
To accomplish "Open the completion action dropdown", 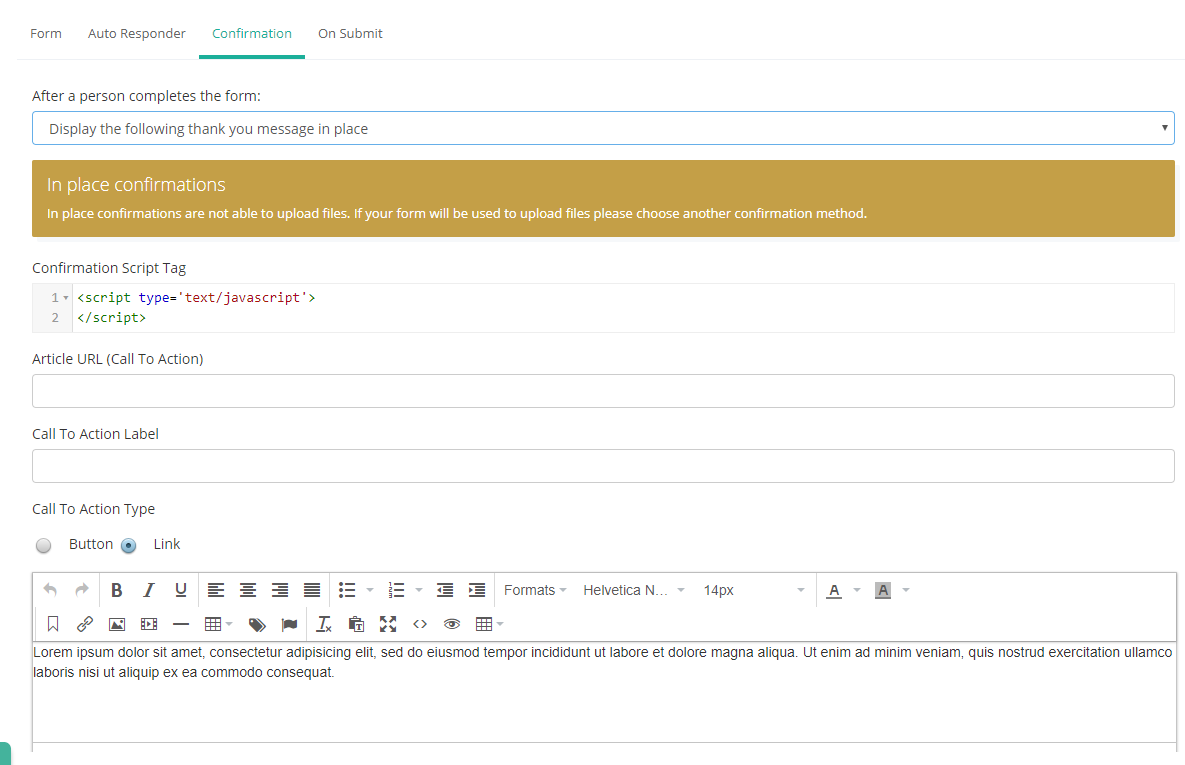I will pyautogui.click(x=603, y=129).
